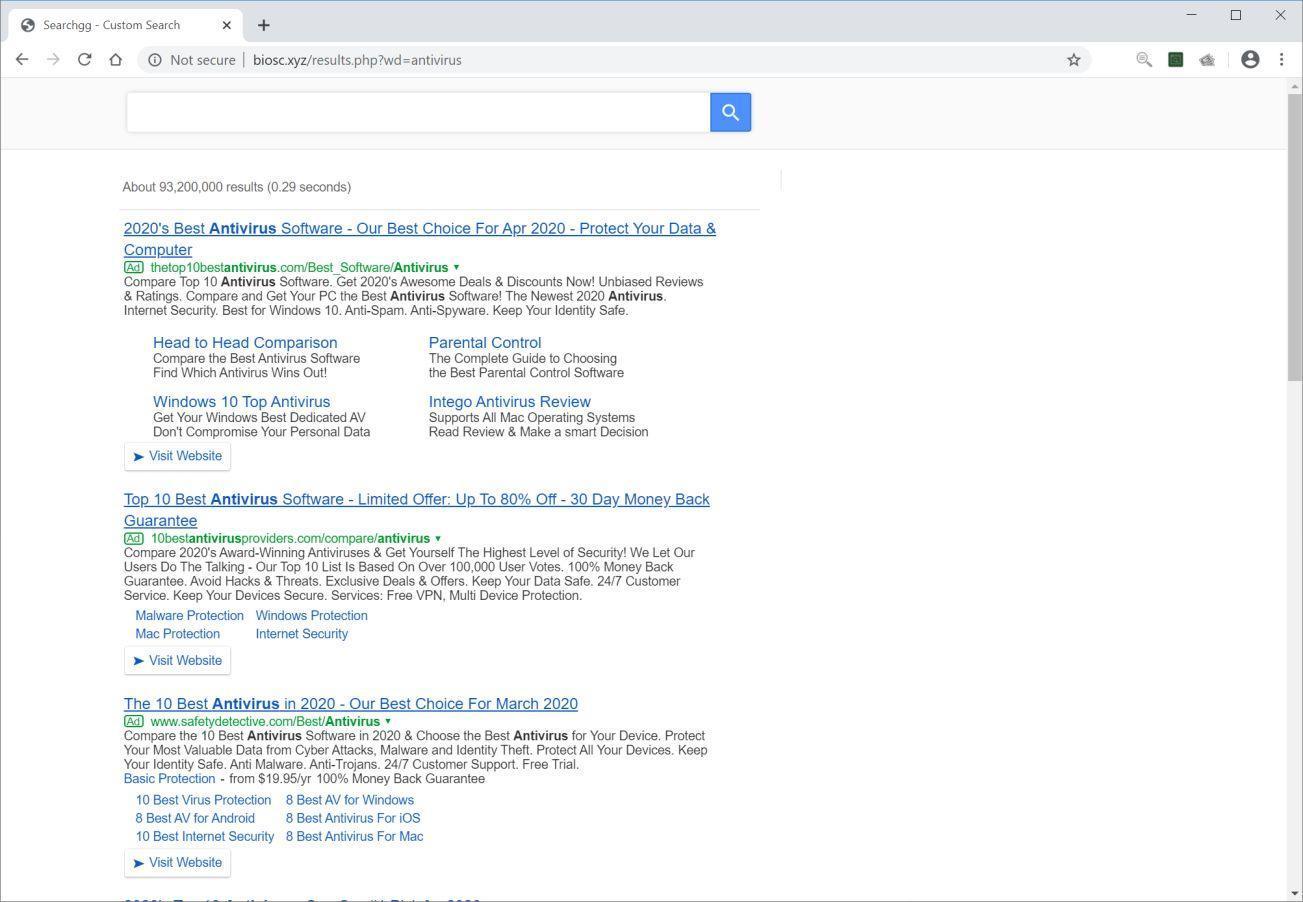1303x902 pixels.
Task: View the Not secure site information icon
Action: [155, 60]
